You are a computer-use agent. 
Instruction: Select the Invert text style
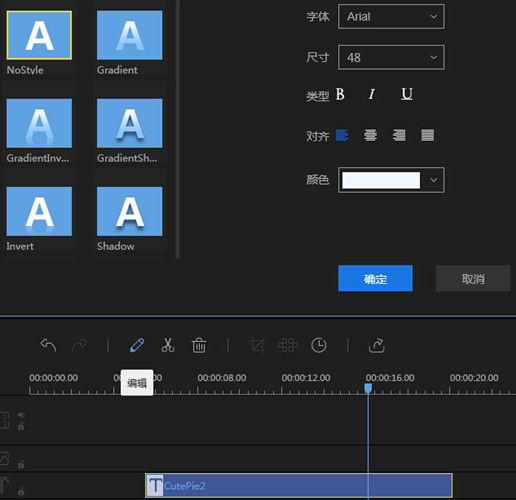[x=39, y=211]
